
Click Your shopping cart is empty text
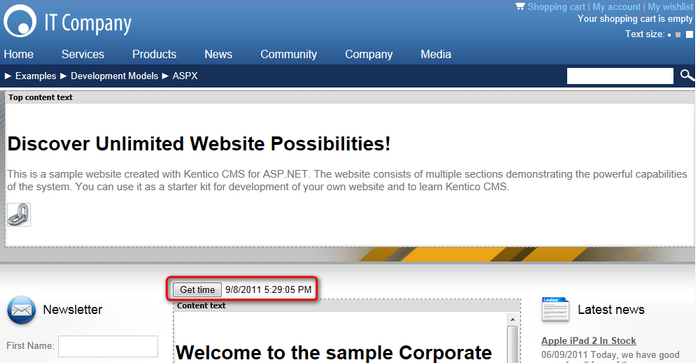[x=635, y=19]
